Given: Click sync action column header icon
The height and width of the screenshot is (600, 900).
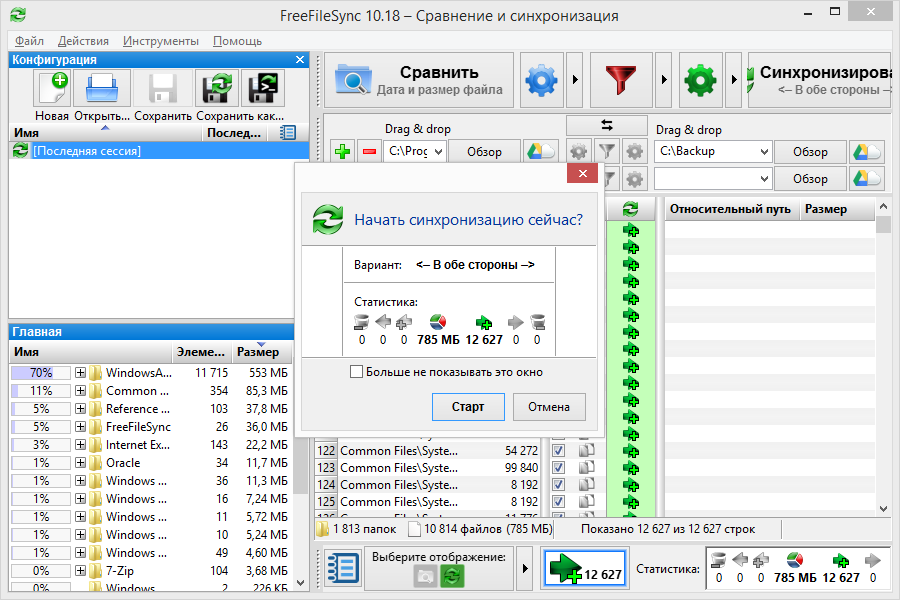Looking at the screenshot, I should [630, 209].
